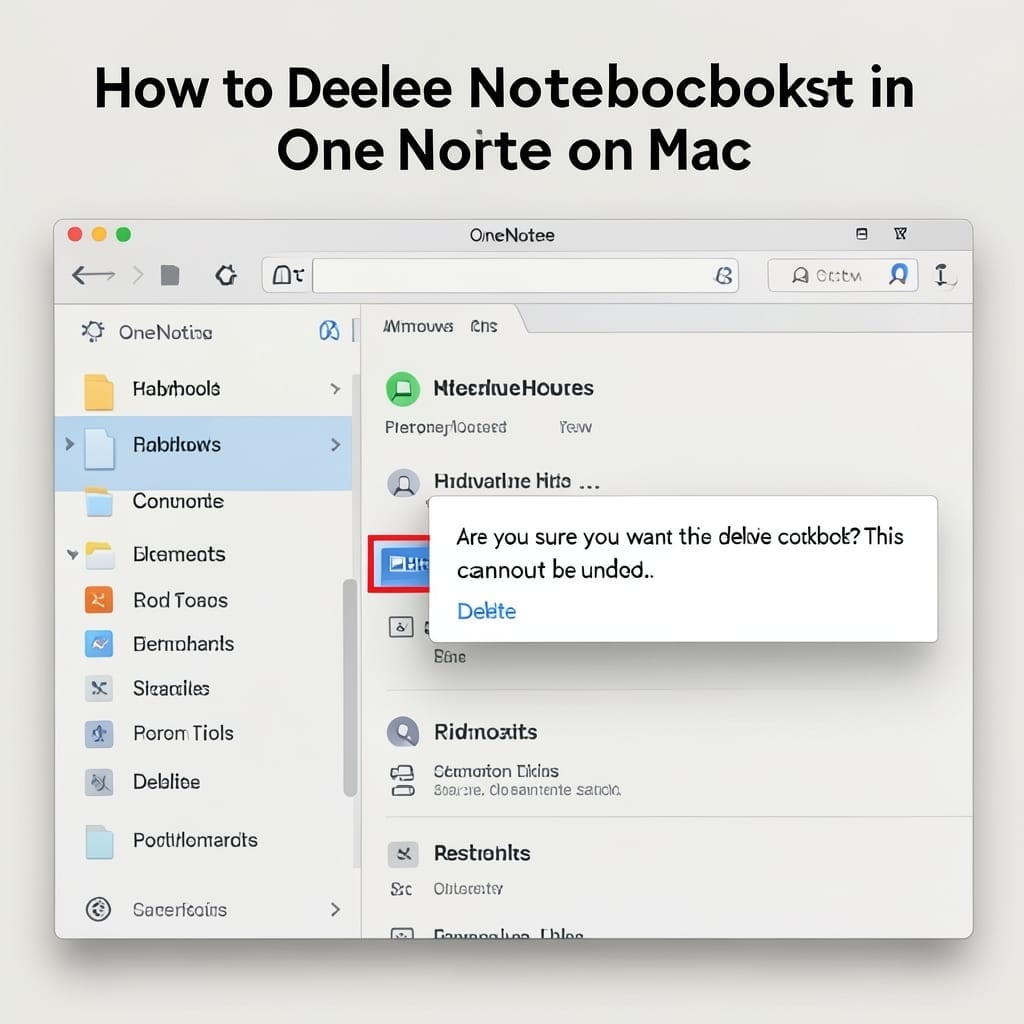
Task: Click the magnifier icon beside Ridmoxits
Action: [403, 732]
